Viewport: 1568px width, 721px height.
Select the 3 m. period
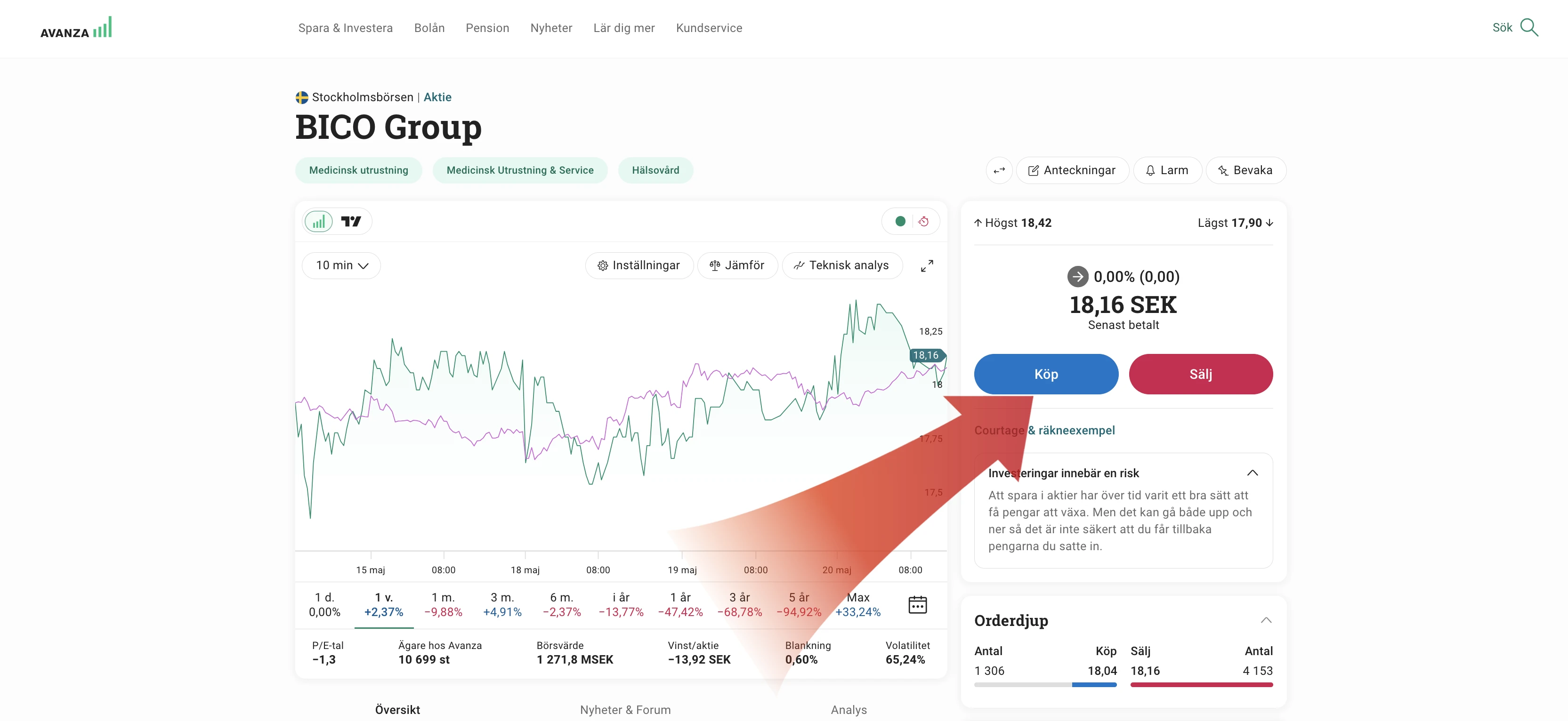click(x=502, y=605)
